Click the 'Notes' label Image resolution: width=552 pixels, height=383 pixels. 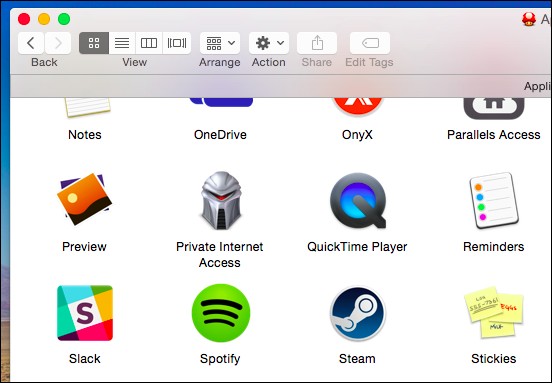point(85,135)
